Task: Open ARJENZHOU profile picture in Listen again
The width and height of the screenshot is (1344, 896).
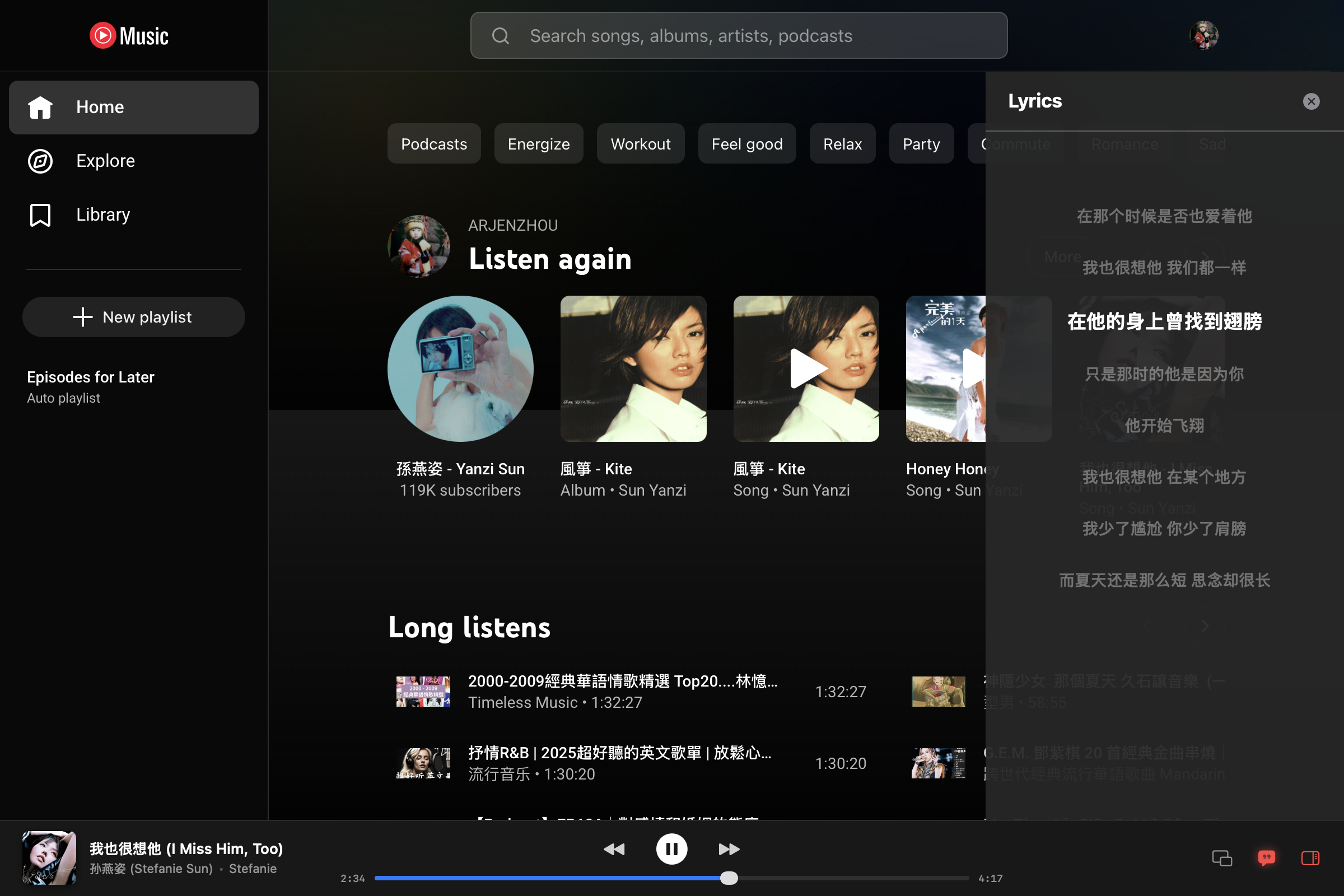Action: [419, 246]
